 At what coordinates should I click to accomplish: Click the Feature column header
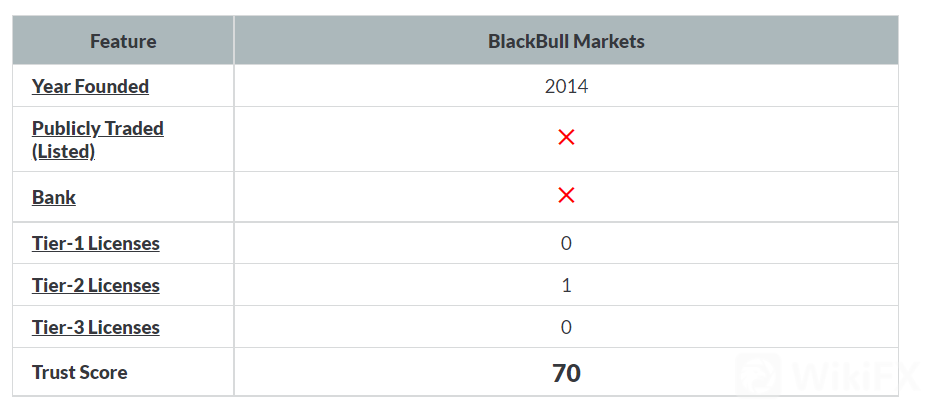[123, 42]
